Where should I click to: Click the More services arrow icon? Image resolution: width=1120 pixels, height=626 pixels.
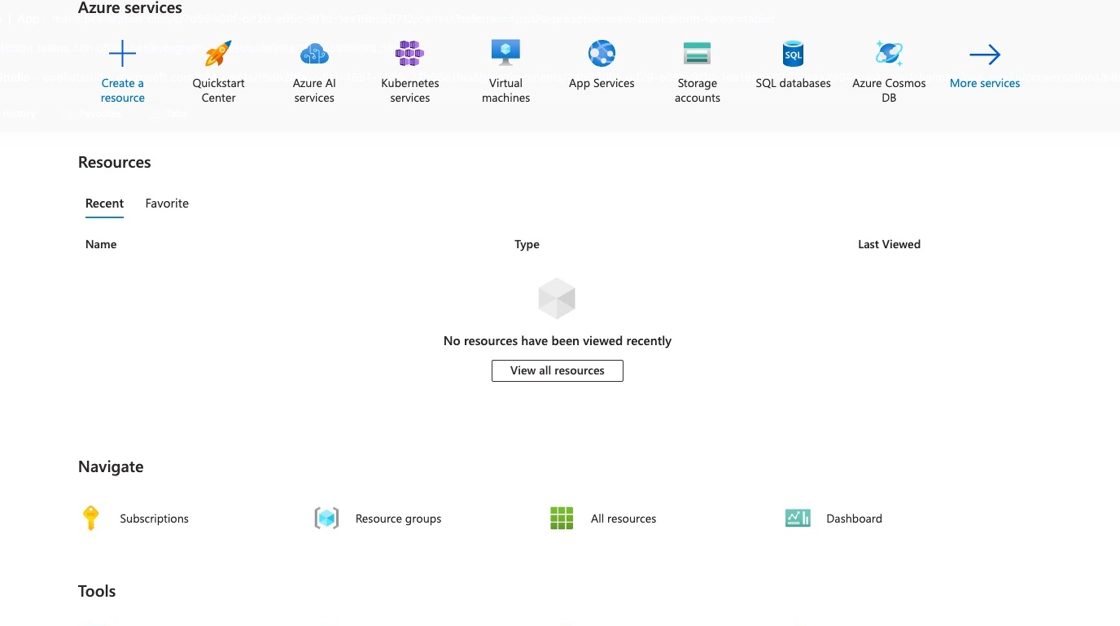pyautogui.click(x=984, y=55)
